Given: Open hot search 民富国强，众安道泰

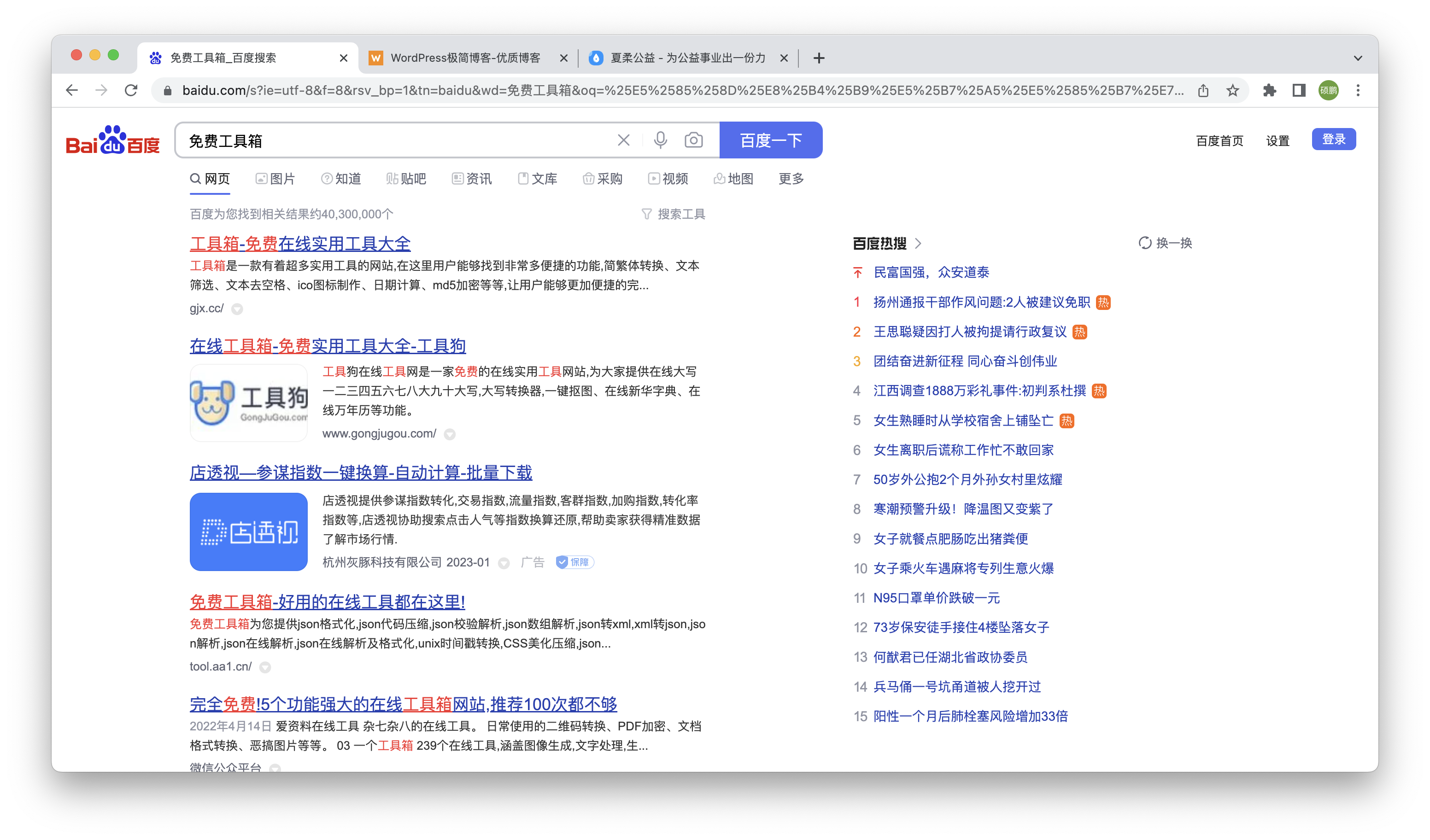Looking at the screenshot, I should pyautogui.click(x=931, y=273).
